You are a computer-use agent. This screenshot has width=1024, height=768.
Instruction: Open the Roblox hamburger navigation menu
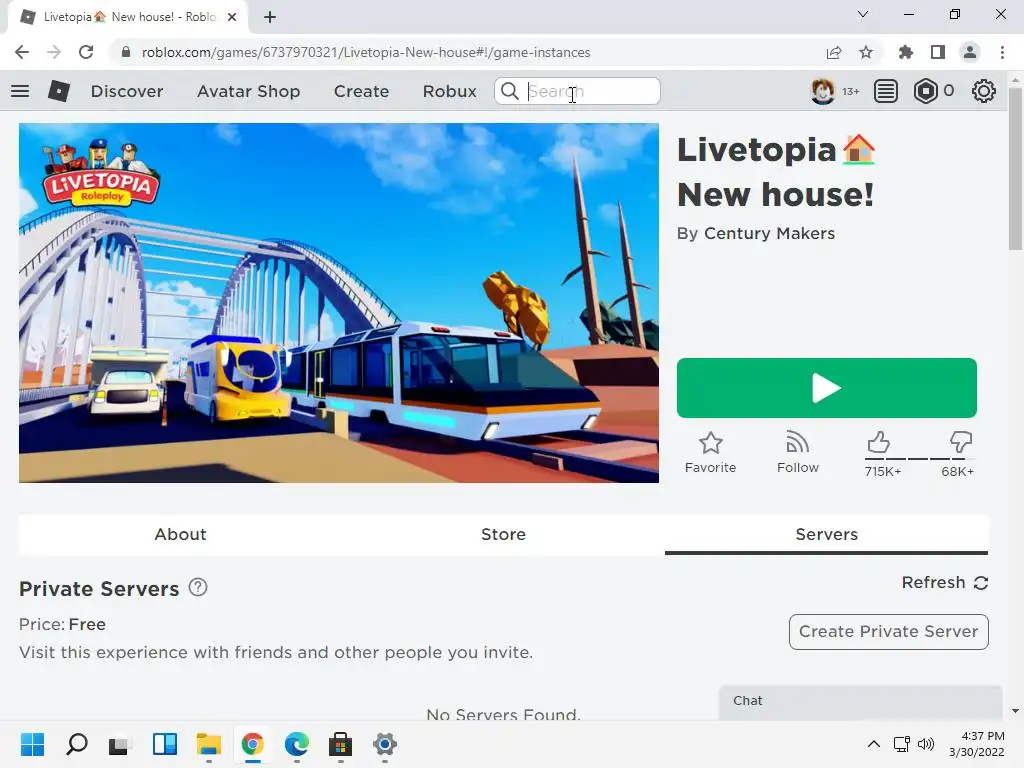[x=20, y=91]
